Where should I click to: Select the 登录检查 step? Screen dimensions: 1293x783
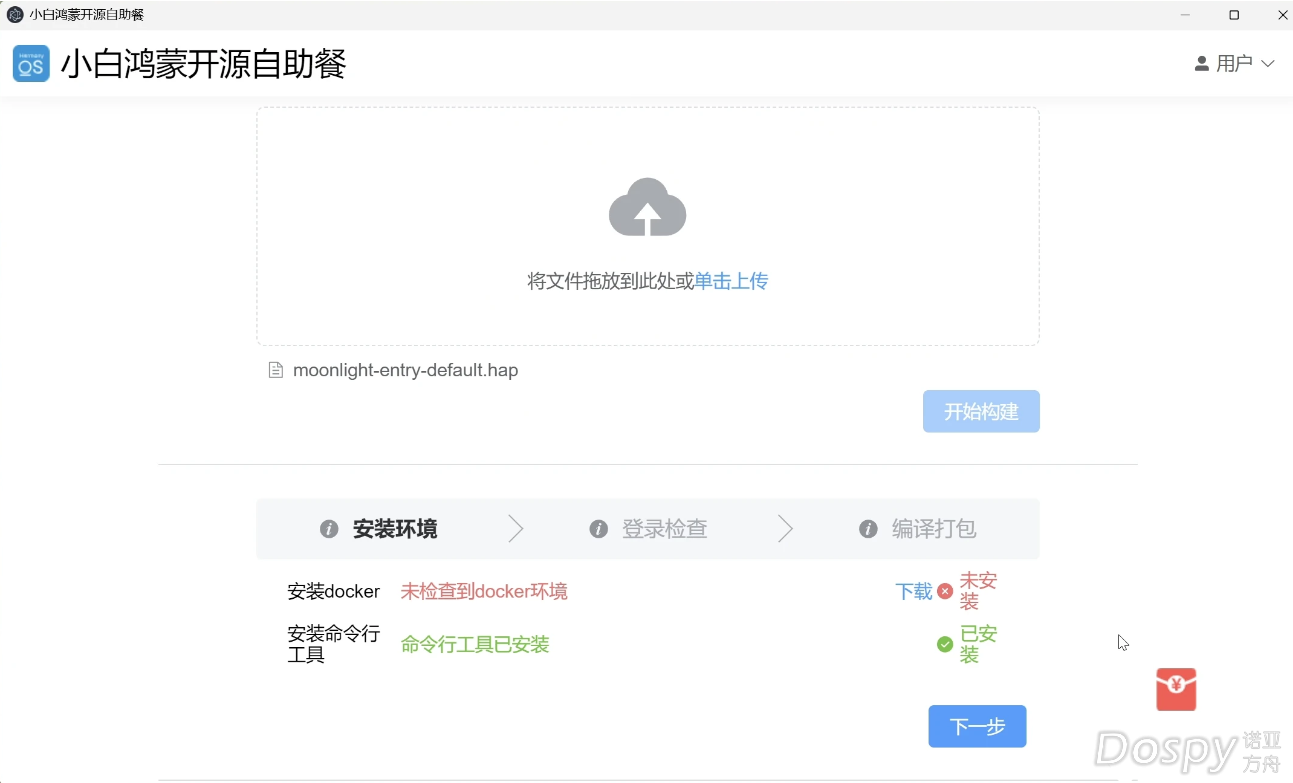click(649, 529)
